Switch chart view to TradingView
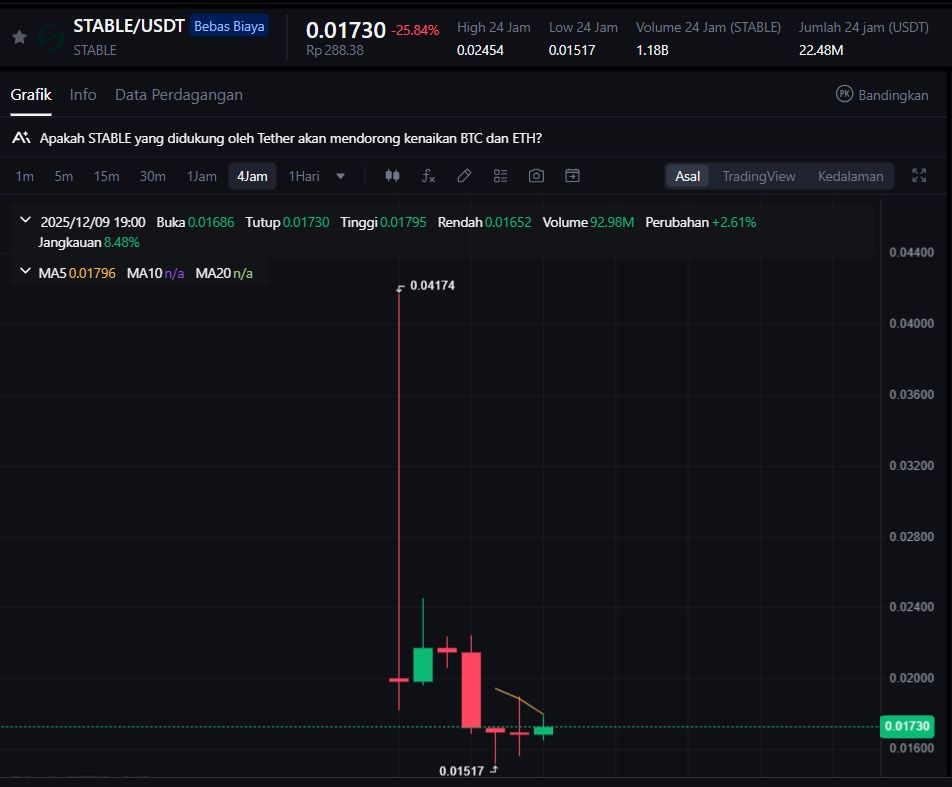952x787 pixels. click(x=759, y=176)
